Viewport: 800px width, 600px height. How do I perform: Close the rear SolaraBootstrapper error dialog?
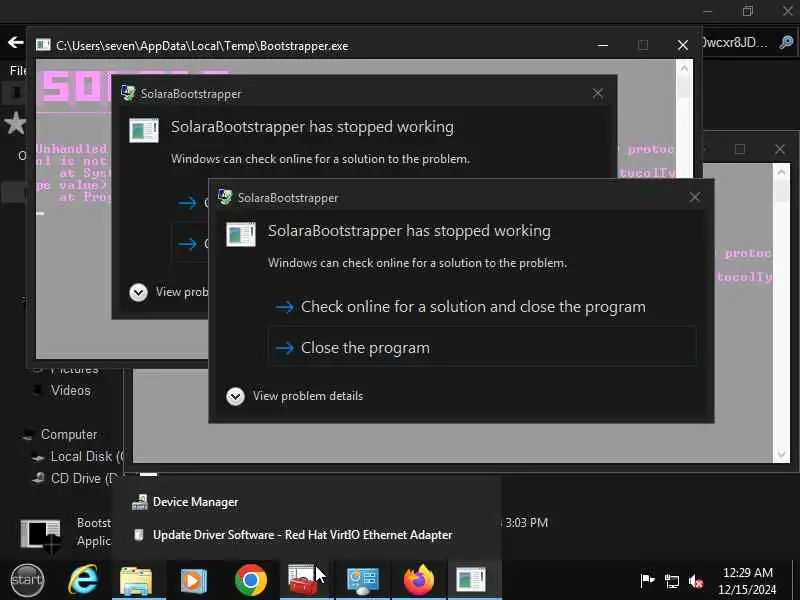(597, 93)
